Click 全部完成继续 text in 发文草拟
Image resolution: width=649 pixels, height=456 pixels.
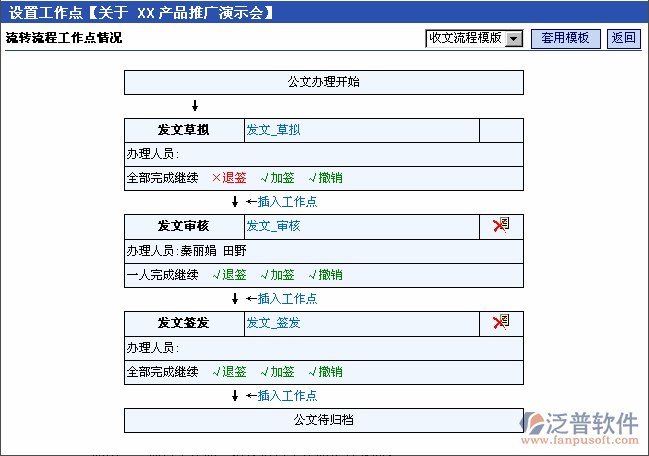162,178
